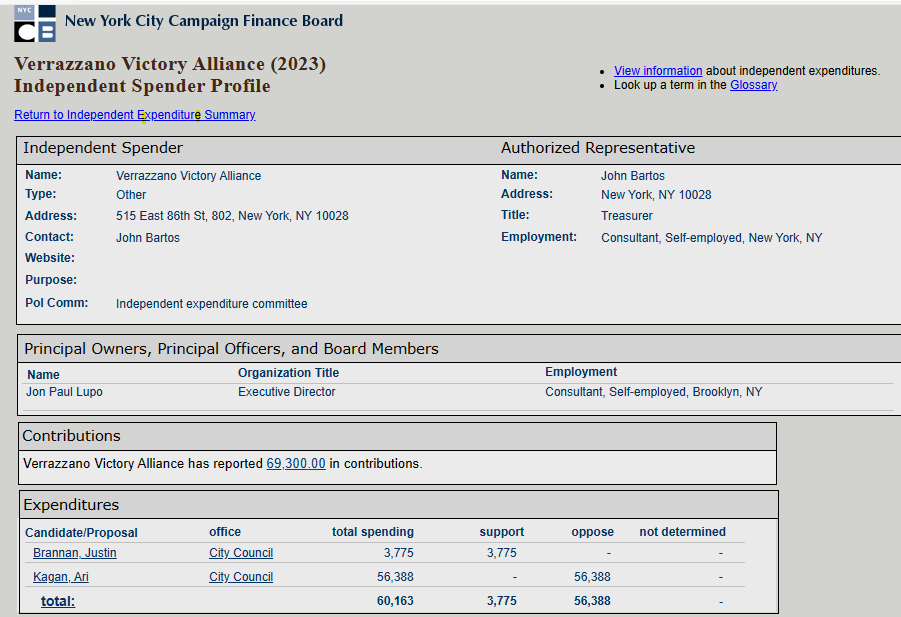Click the Independent Spender Profile heading
901x617 pixels.
(x=143, y=86)
